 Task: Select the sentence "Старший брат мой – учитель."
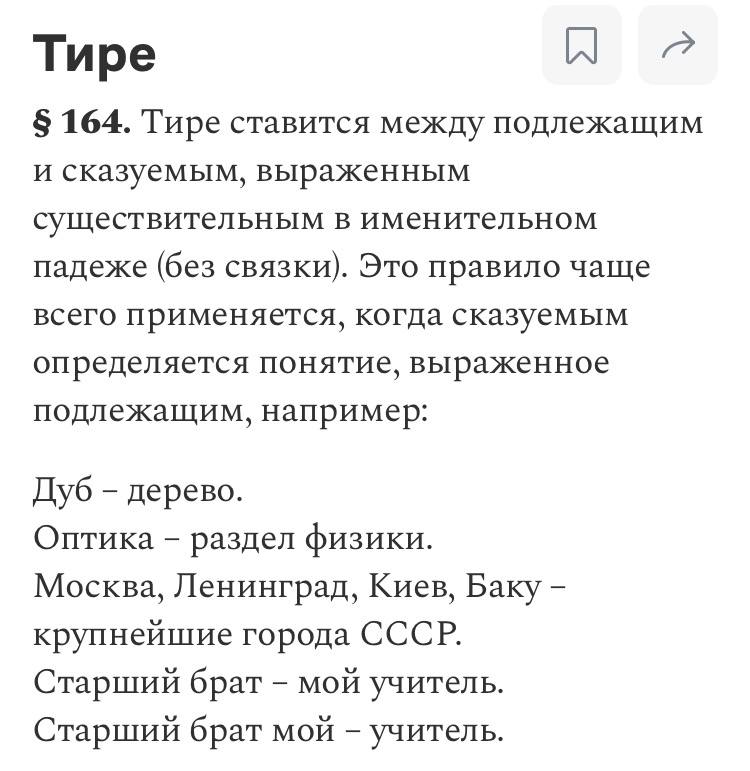click(x=269, y=730)
